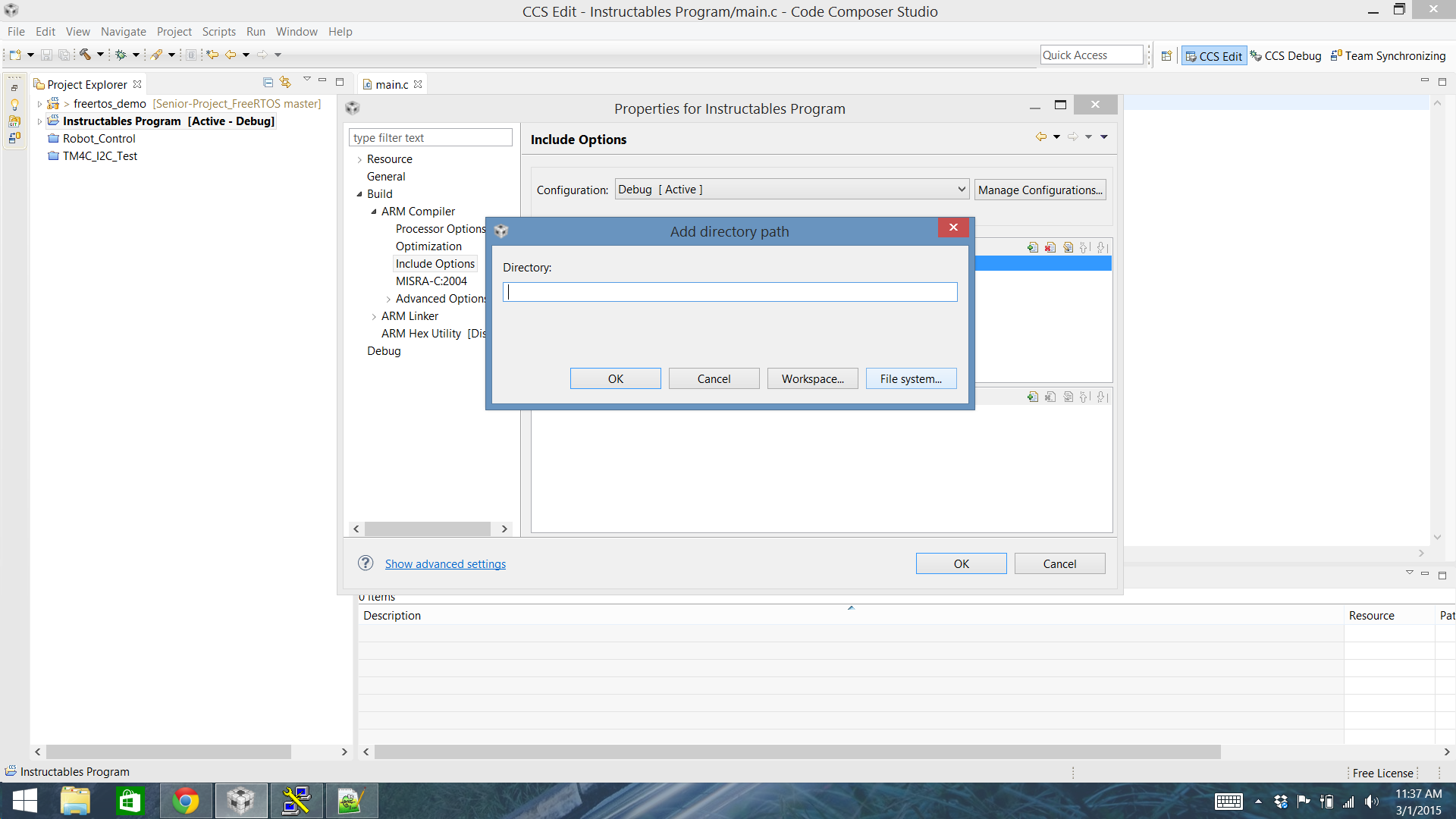Click the Show advanced settings link
The image size is (1456, 819).
point(445,563)
